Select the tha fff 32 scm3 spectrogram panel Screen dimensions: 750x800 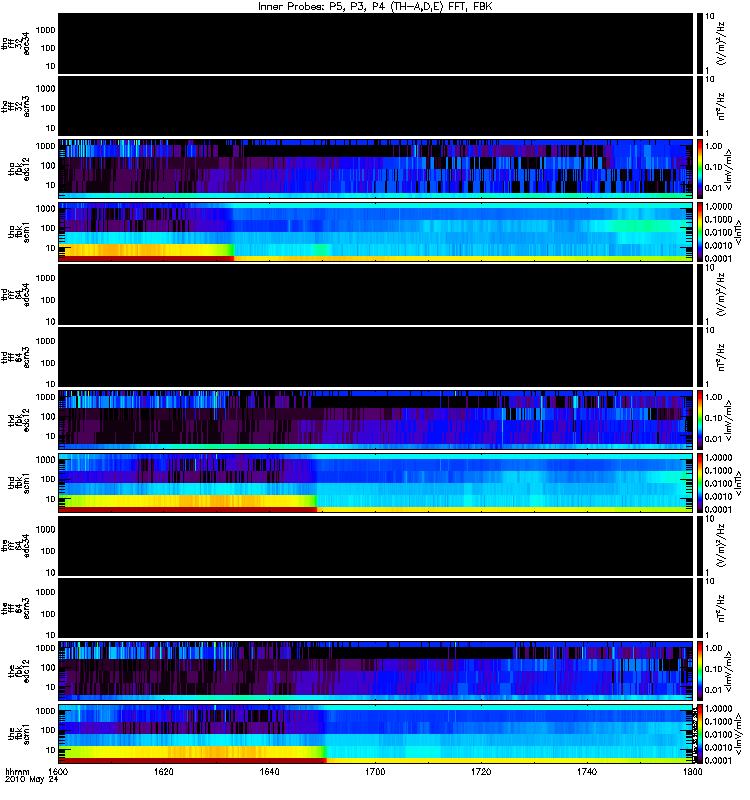coord(375,106)
